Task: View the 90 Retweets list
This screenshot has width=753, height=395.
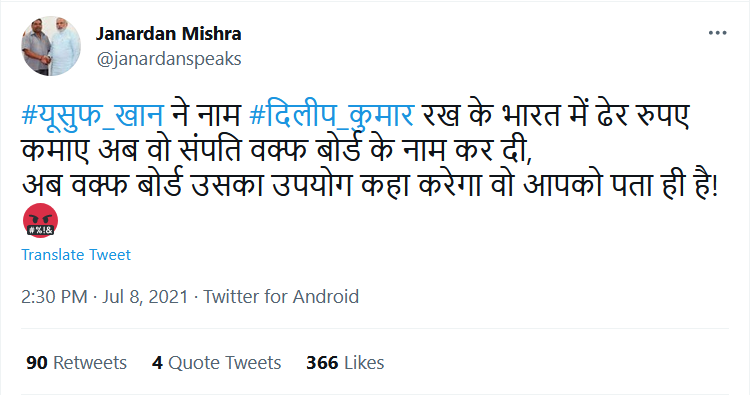Action: (76, 362)
